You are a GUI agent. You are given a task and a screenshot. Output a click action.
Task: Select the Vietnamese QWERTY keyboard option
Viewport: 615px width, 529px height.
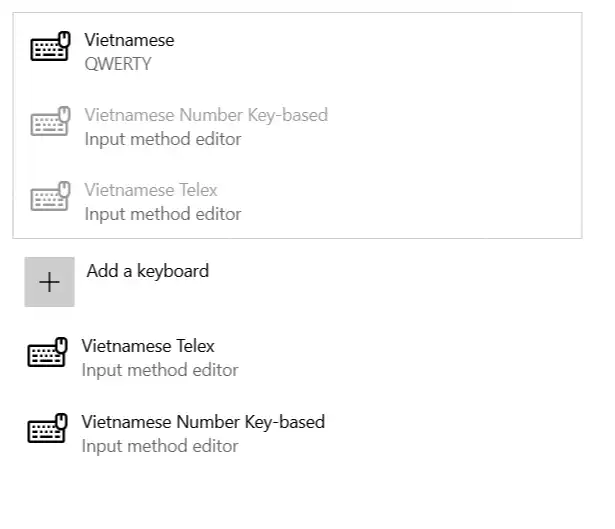click(x=297, y=52)
